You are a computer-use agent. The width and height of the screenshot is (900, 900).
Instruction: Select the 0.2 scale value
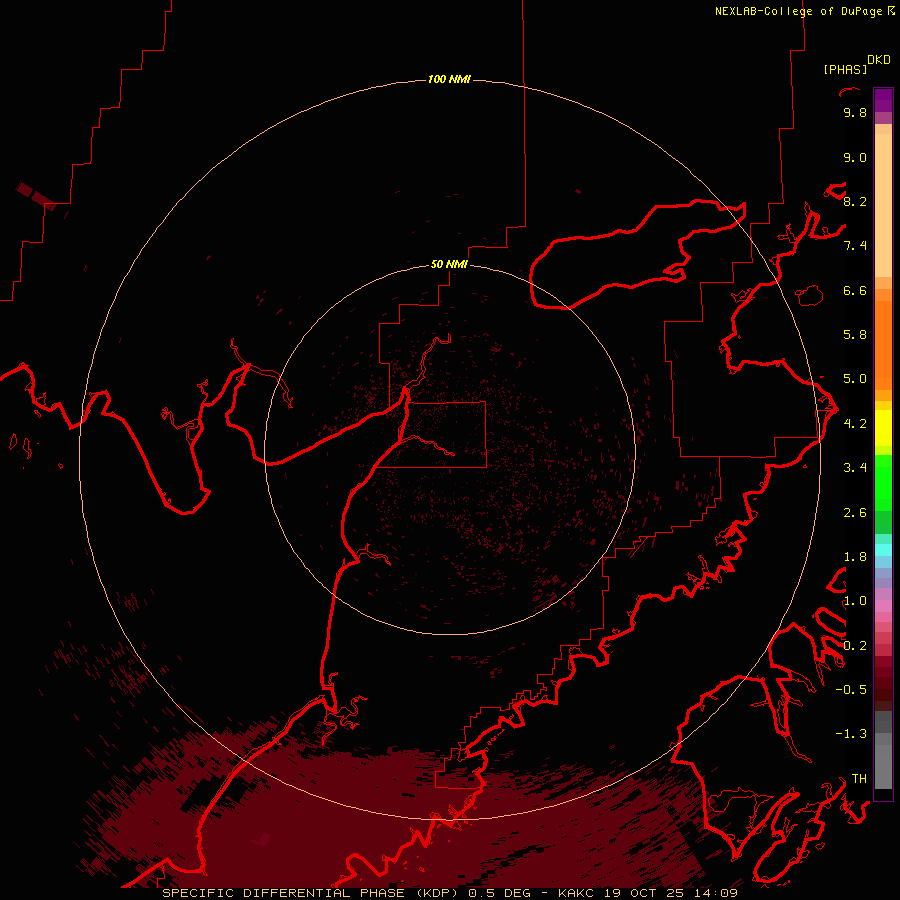(x=855, y=646)
